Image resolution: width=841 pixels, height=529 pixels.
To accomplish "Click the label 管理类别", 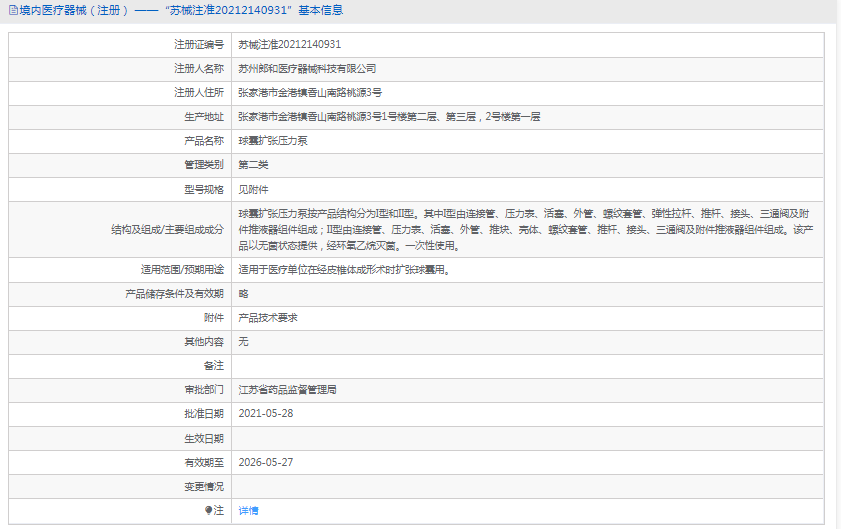I will click(x=204, y=165).
